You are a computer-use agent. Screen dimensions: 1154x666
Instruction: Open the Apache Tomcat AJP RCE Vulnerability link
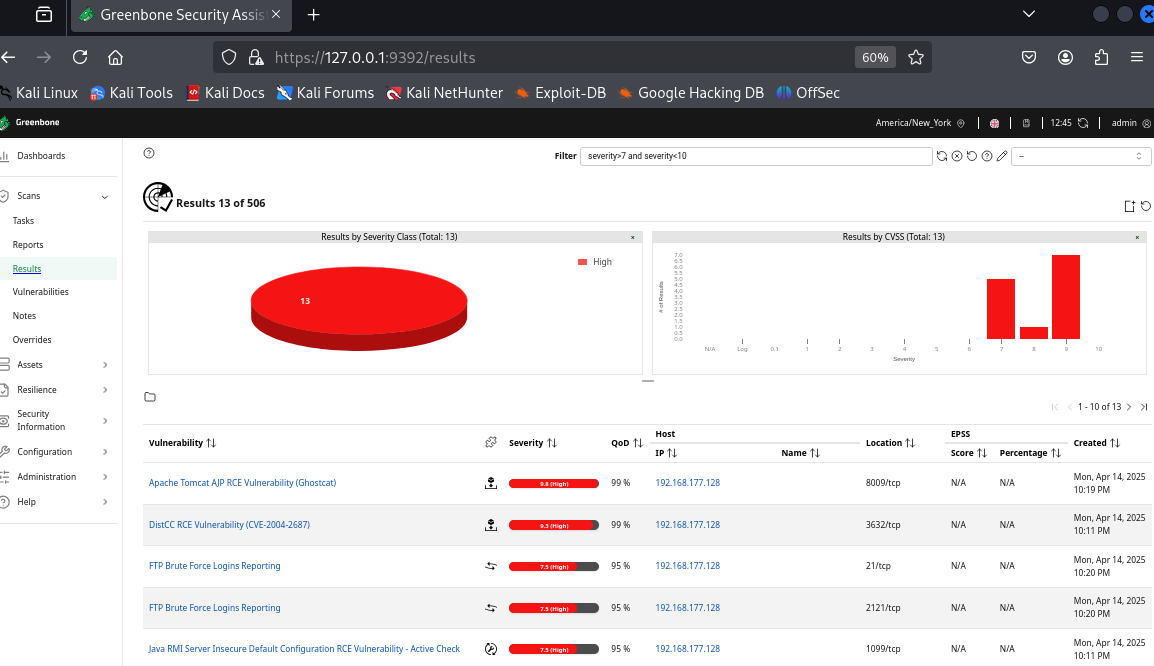click(x=242, y=483)
